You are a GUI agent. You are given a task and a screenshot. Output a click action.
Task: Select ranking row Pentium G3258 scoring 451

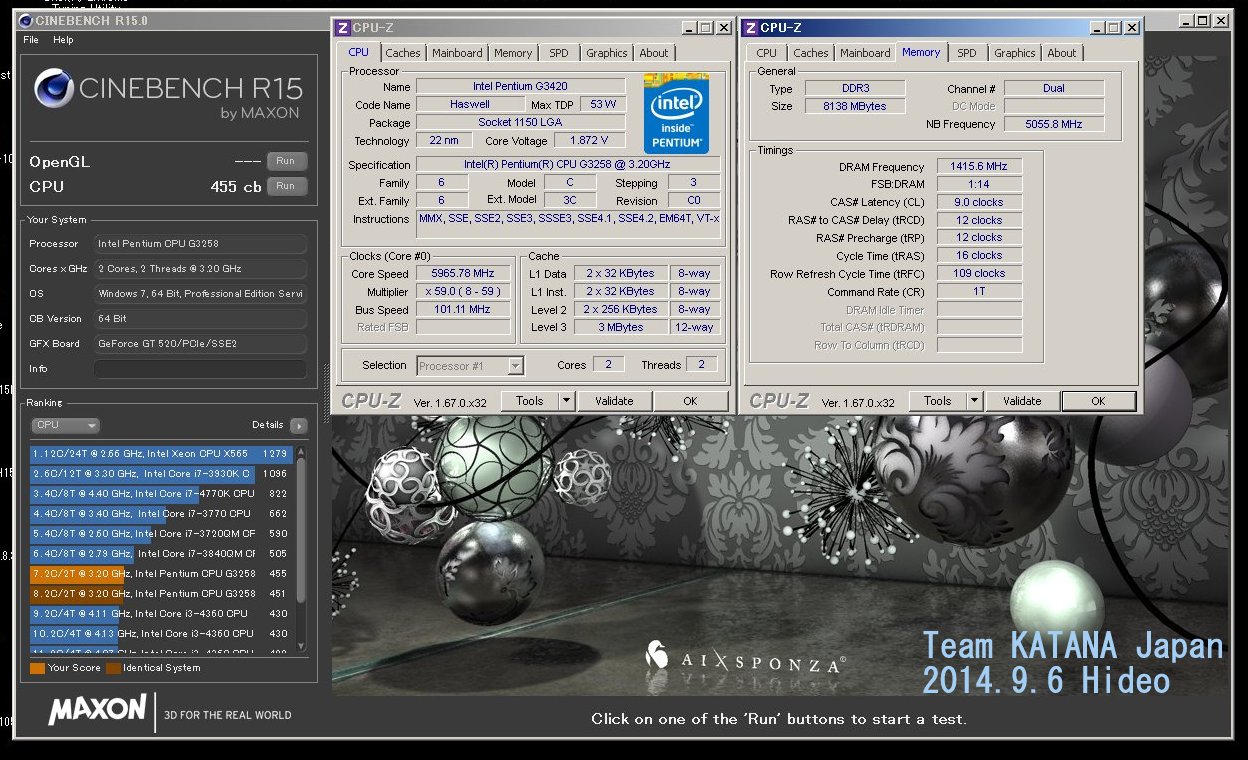[161, 594]
